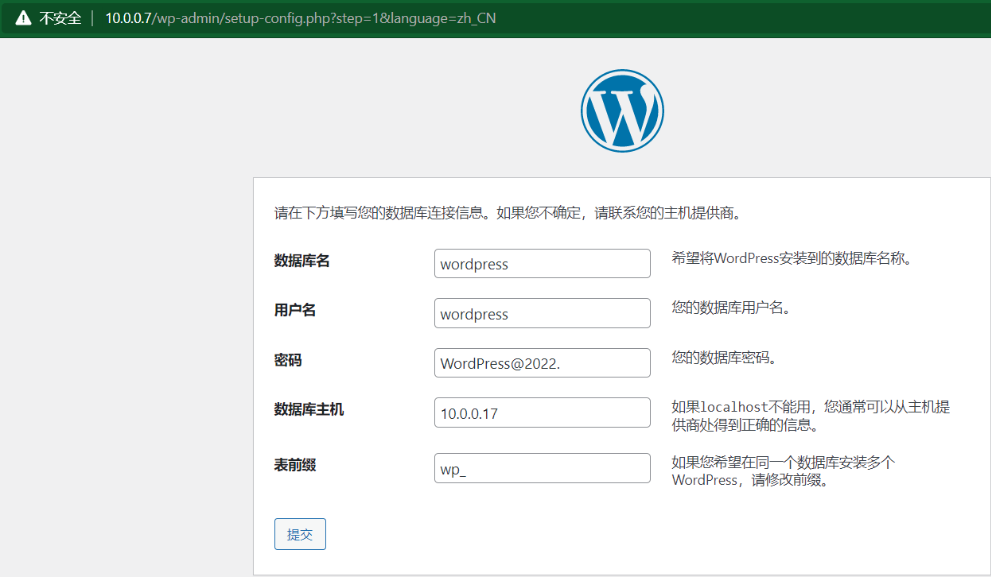Submit the form with the 提交 button
991x577 pixels.
pyautogui.click(x=300, y=534)
